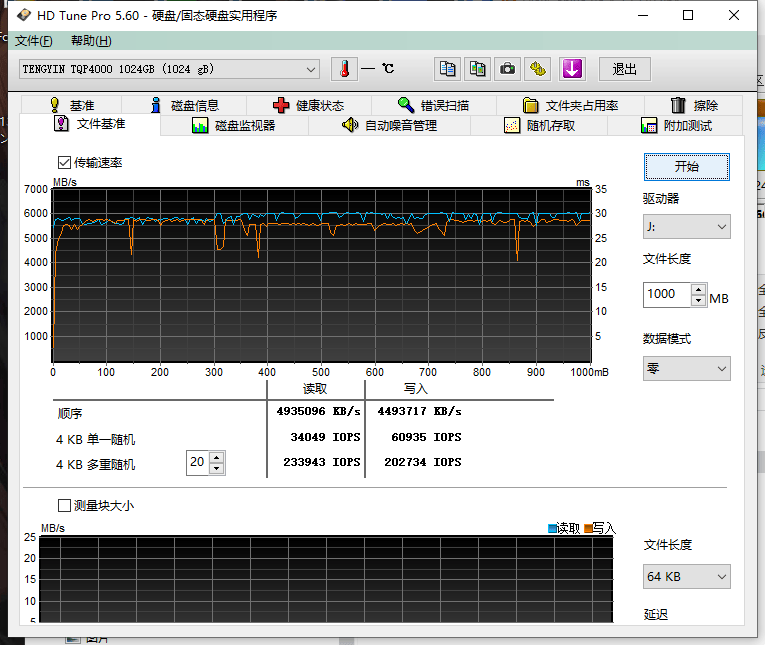Decrease file length 1000 MB spinner down
Image resolution: width=765 pixels, height=645 pixels.
(x=699, y=301)
